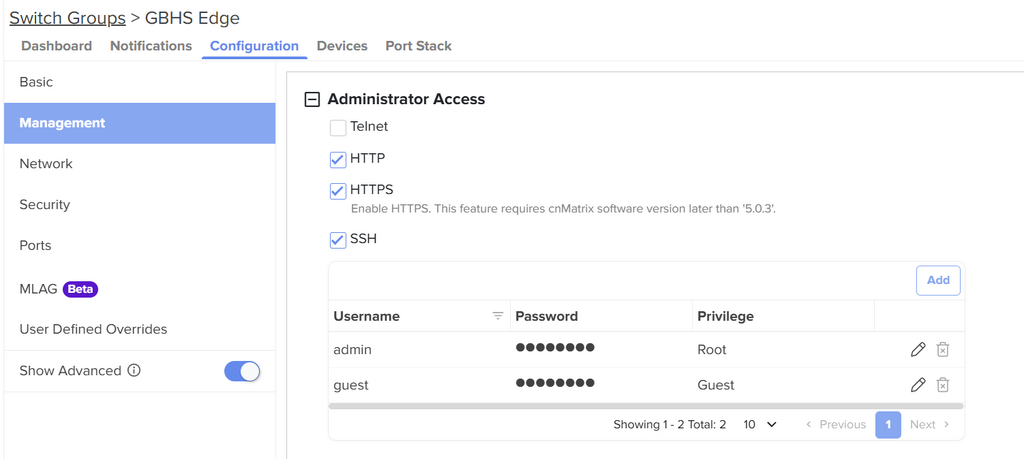Open the Port Stack tab
This screenshot has width=1024, height=459.
[419, 46]
